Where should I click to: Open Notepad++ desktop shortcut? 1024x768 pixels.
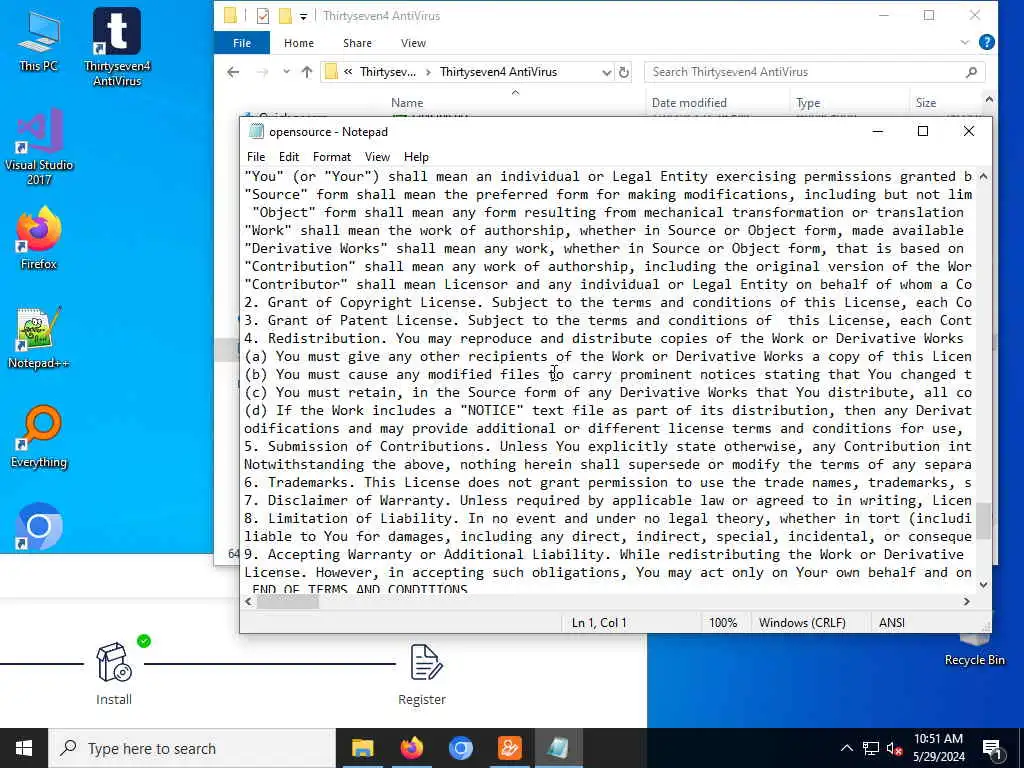39,338
